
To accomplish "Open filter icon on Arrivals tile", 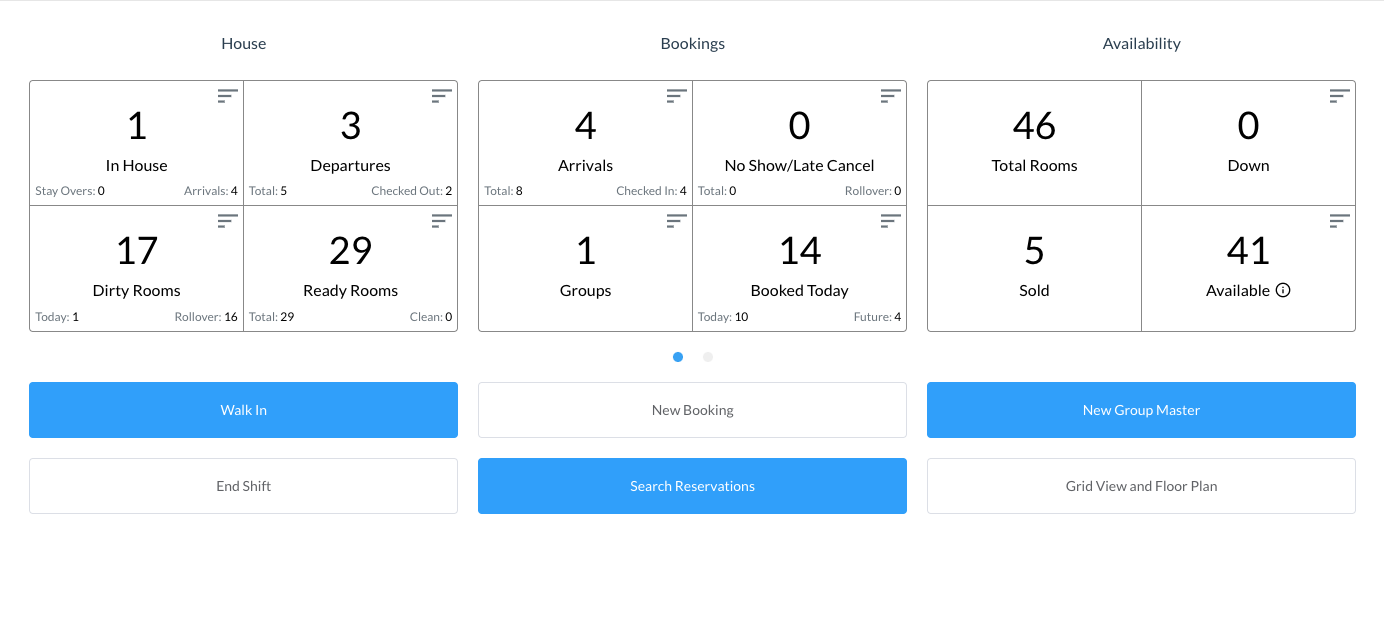I will pos(677,96).
